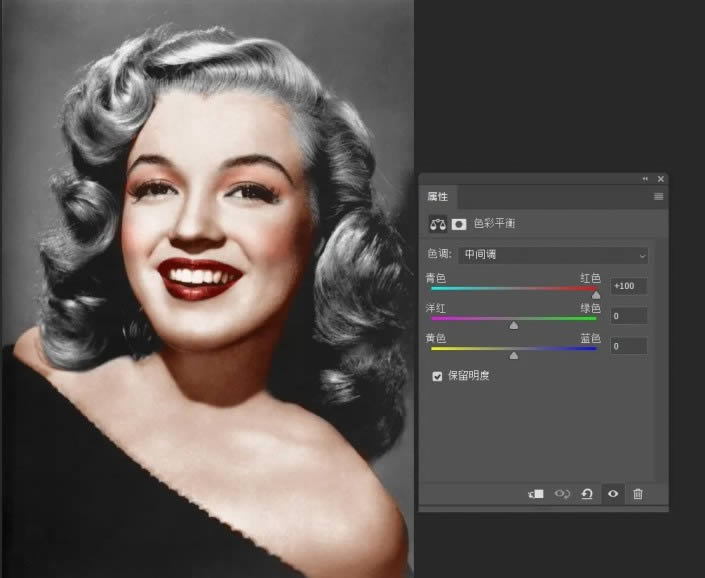The height and width of the screenshot is (578, 705).
Task: Click the magenta-green value field
Action: (x=629, y=316)
